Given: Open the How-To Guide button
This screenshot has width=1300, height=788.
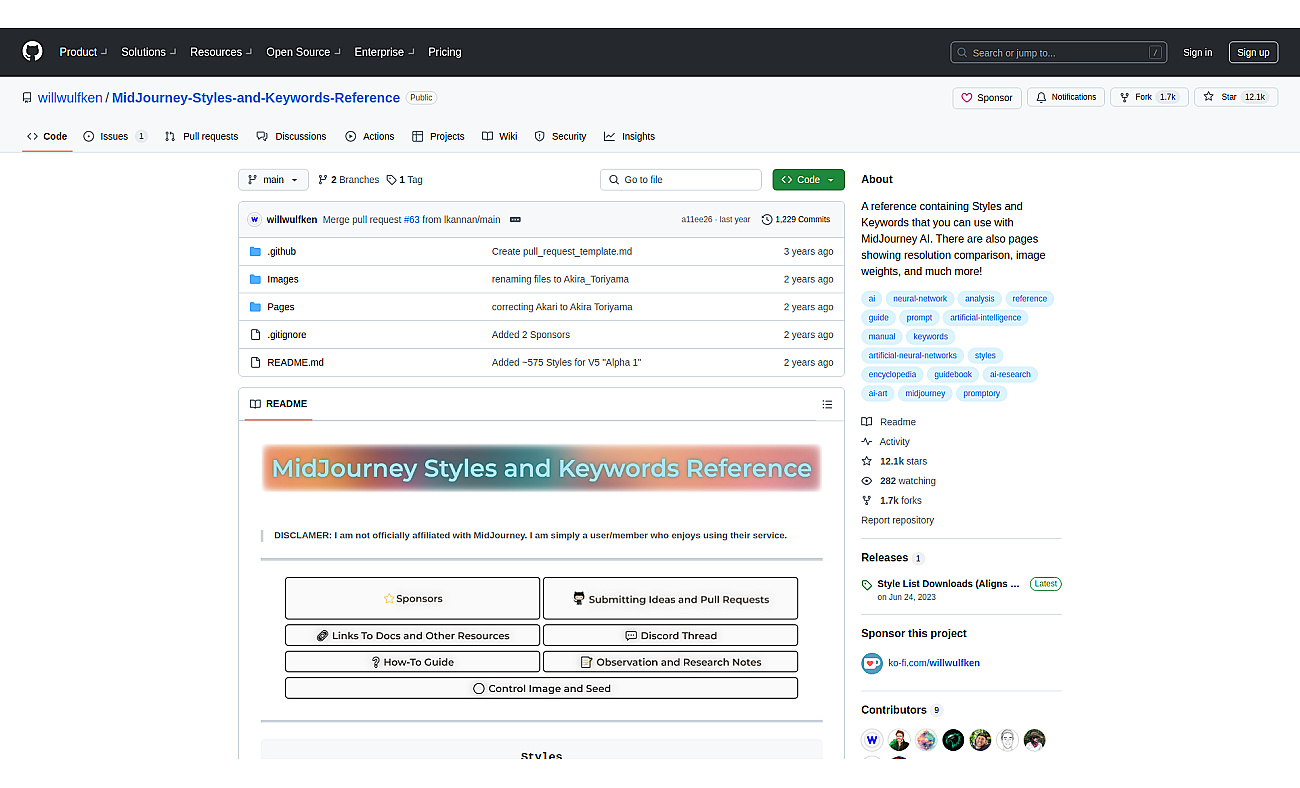Looking at the screenshot, I should (x=412, y=662).
